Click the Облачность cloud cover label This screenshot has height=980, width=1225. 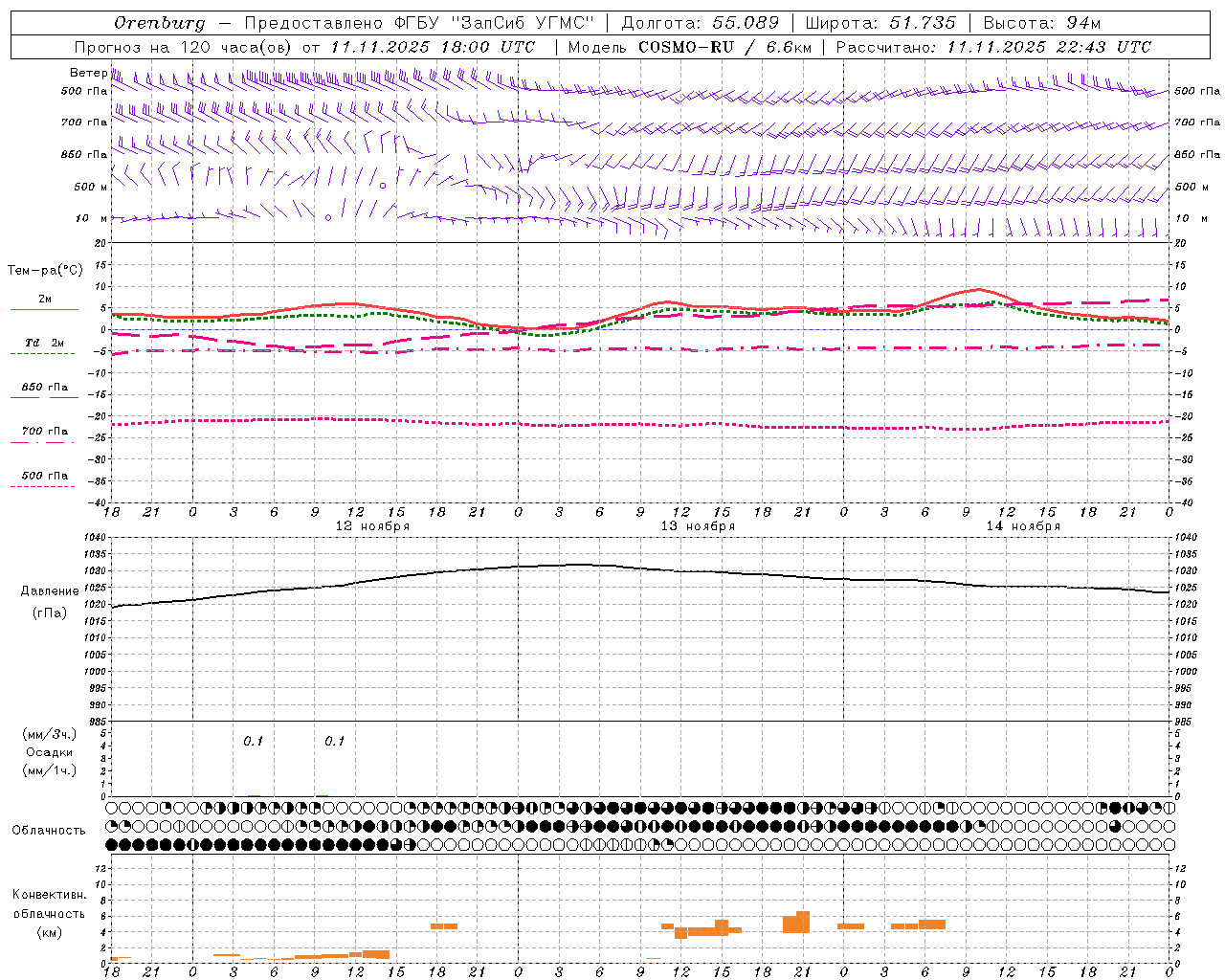(49, 830)
